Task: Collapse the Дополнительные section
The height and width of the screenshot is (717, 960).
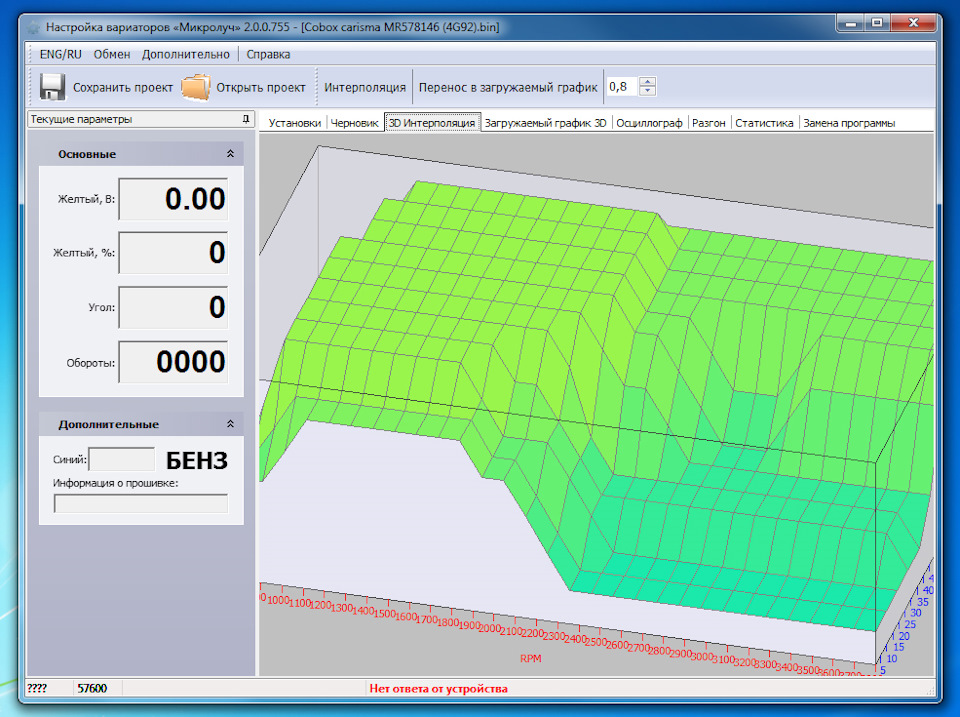Action: pyautogui.click(x=230, y=424)
